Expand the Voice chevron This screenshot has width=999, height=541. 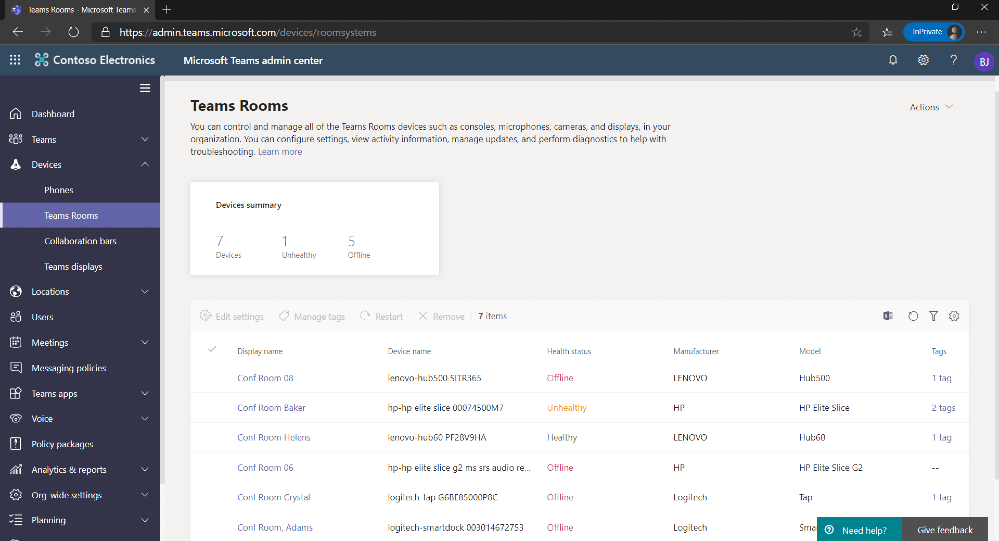[x=145, y=419]
